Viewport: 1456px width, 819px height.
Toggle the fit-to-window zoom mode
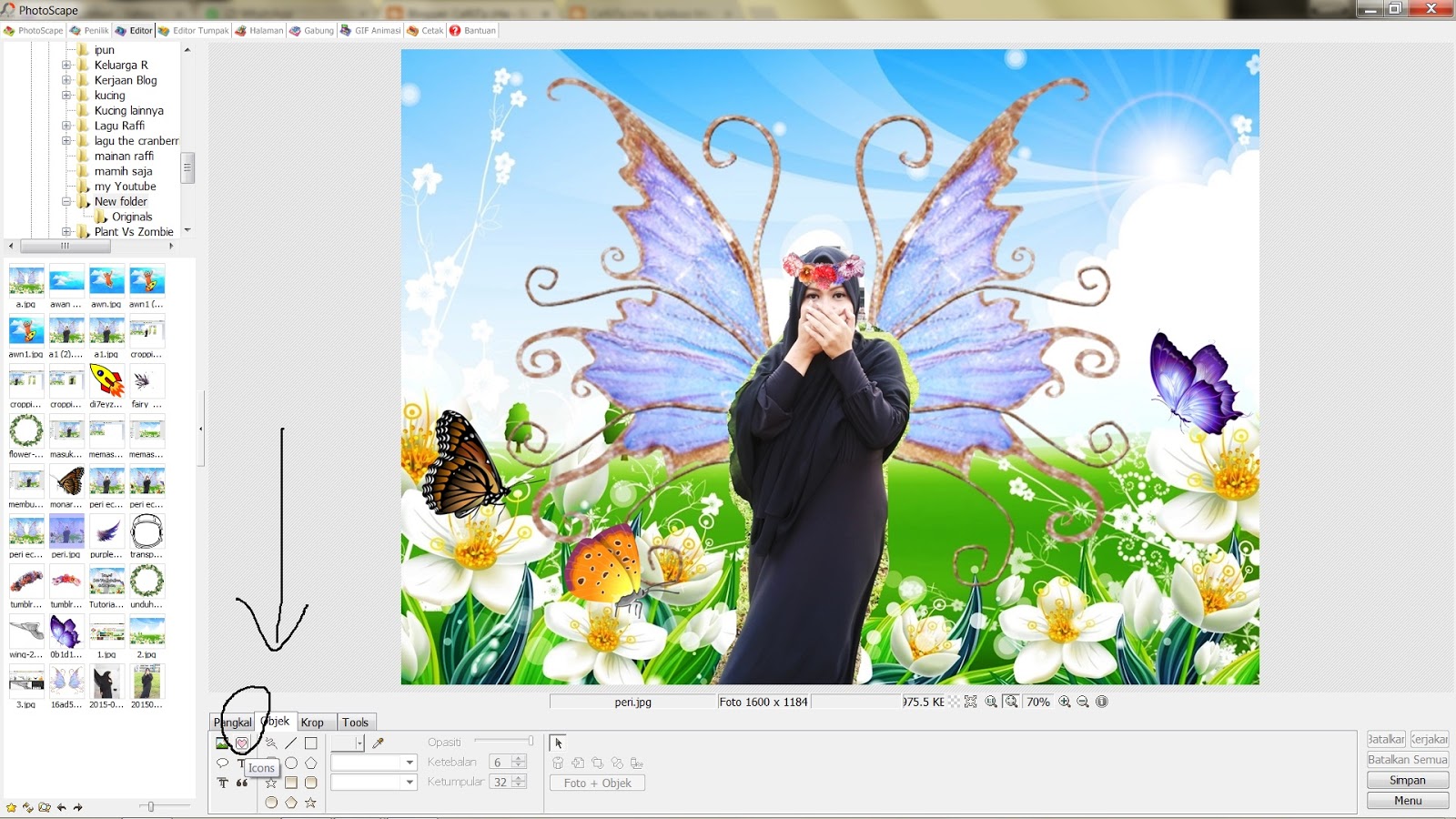tap(1010, 702)
